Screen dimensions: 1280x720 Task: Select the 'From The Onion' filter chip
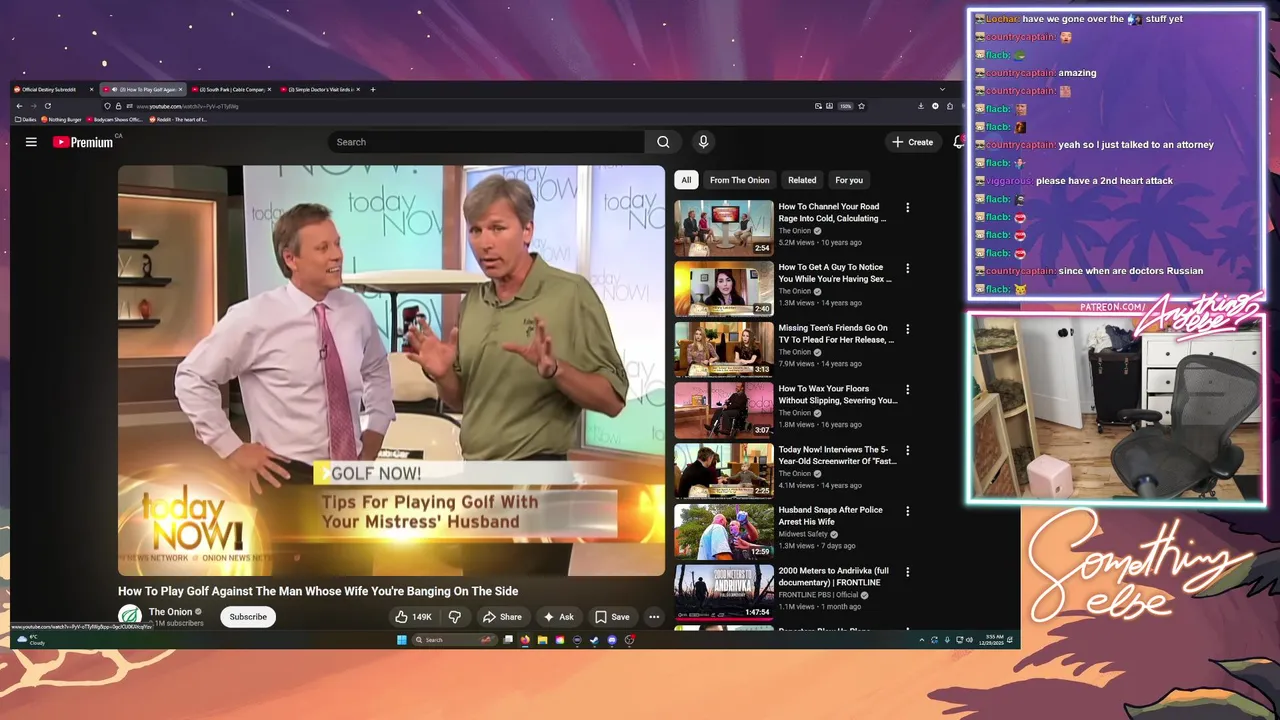tap(740, 180)
